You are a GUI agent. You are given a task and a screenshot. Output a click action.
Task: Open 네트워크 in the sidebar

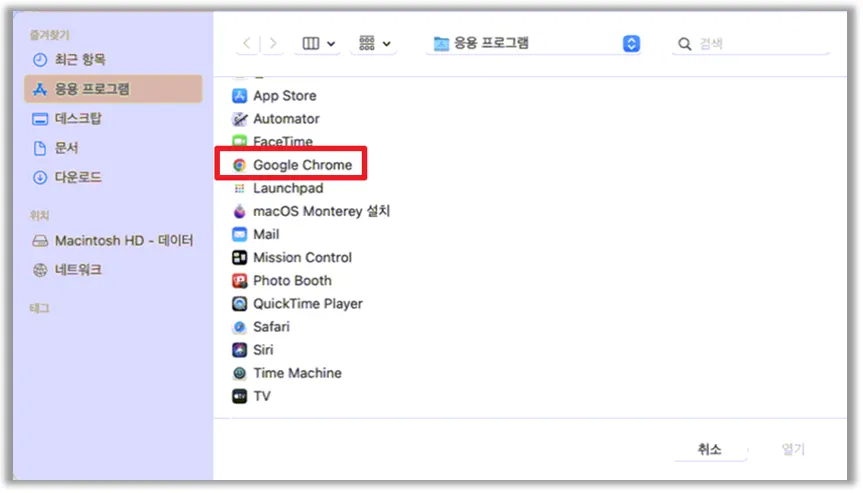[113, 270]
